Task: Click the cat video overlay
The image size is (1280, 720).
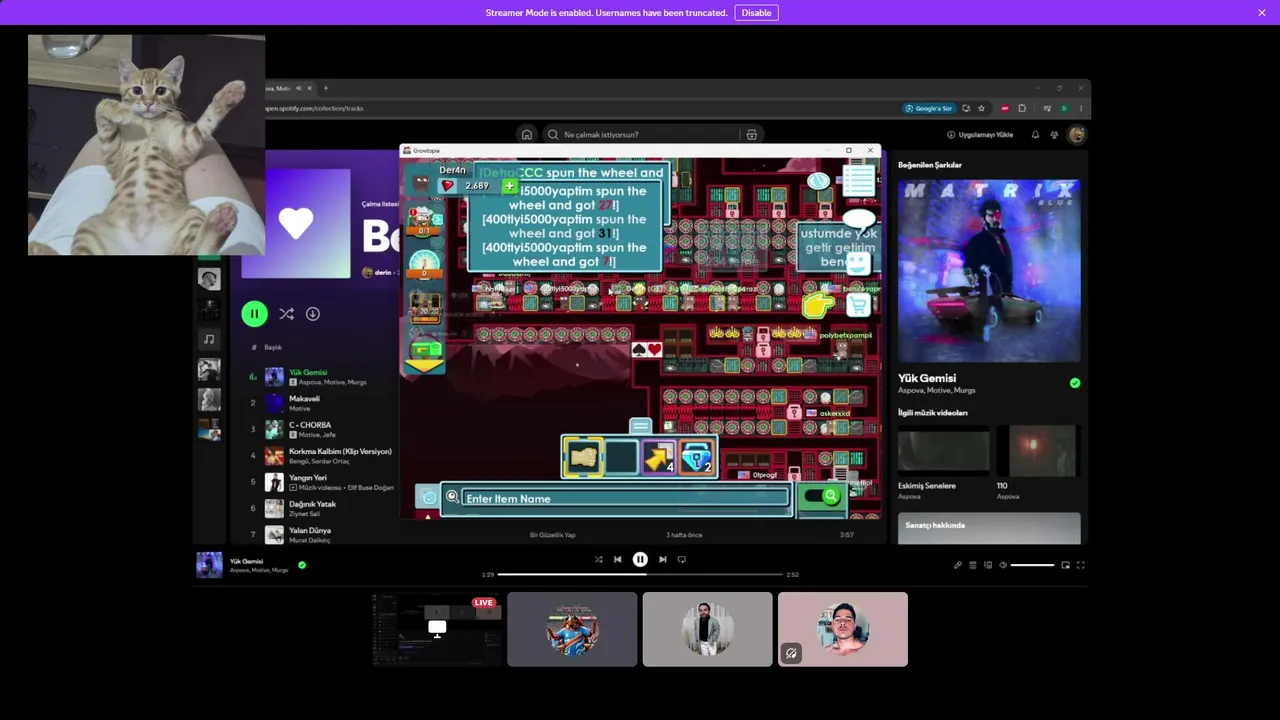Action: tap(147, 145)
